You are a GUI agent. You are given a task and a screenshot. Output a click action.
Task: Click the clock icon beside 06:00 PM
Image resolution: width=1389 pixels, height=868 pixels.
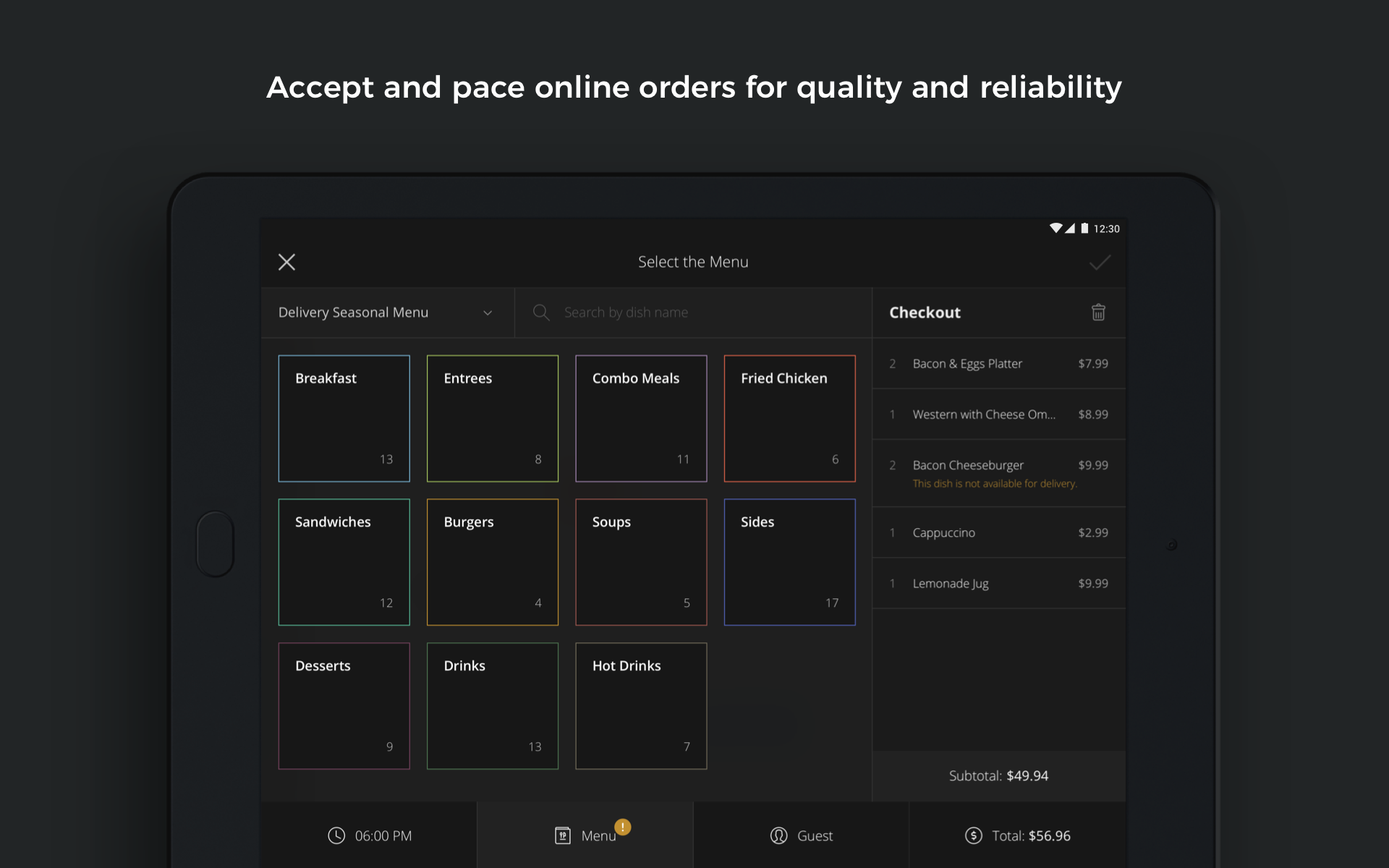[336, 835]
